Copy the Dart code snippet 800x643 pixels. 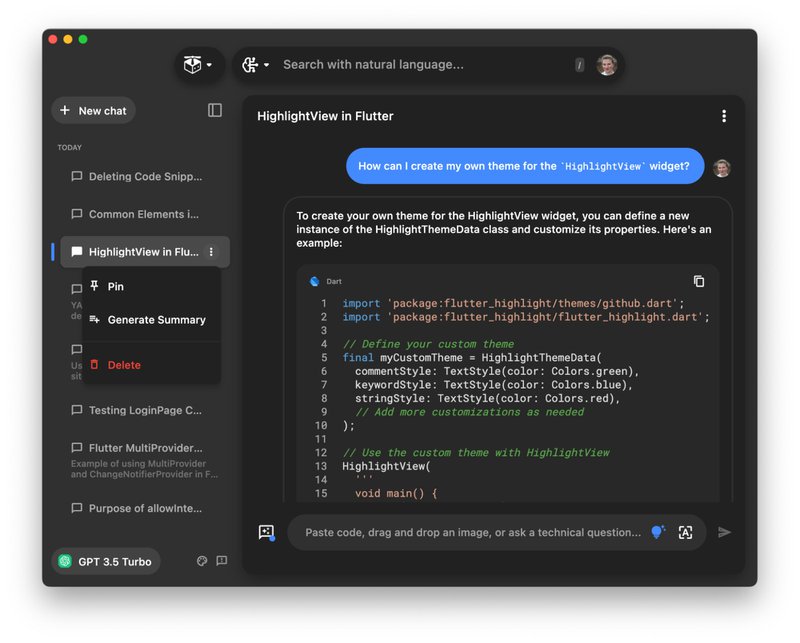coord(698,281)
